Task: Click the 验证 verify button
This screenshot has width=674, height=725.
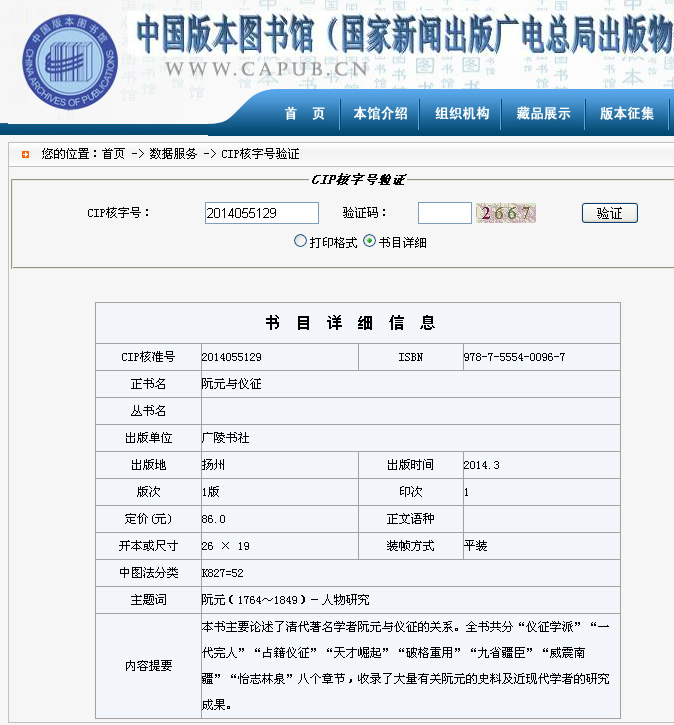Action: click(610, 213)
